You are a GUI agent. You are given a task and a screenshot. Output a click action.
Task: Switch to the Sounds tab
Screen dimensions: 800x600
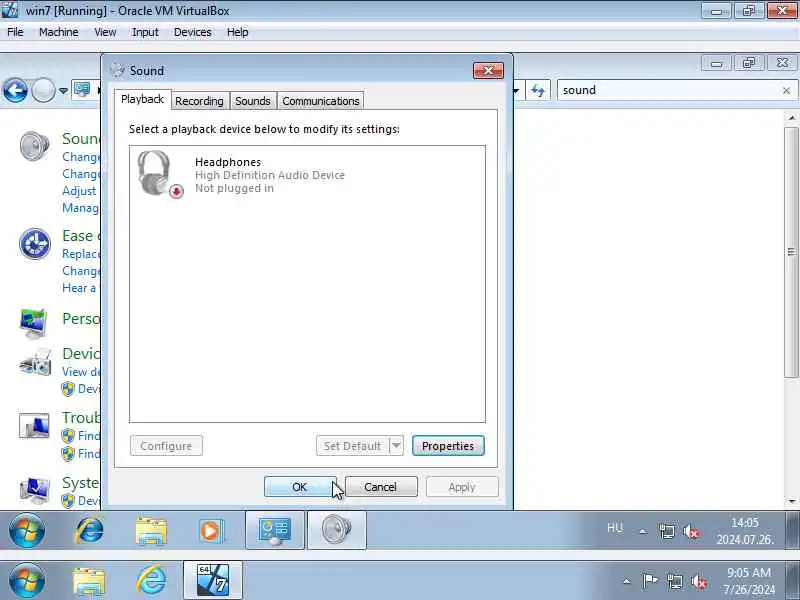tap(253, 101)
